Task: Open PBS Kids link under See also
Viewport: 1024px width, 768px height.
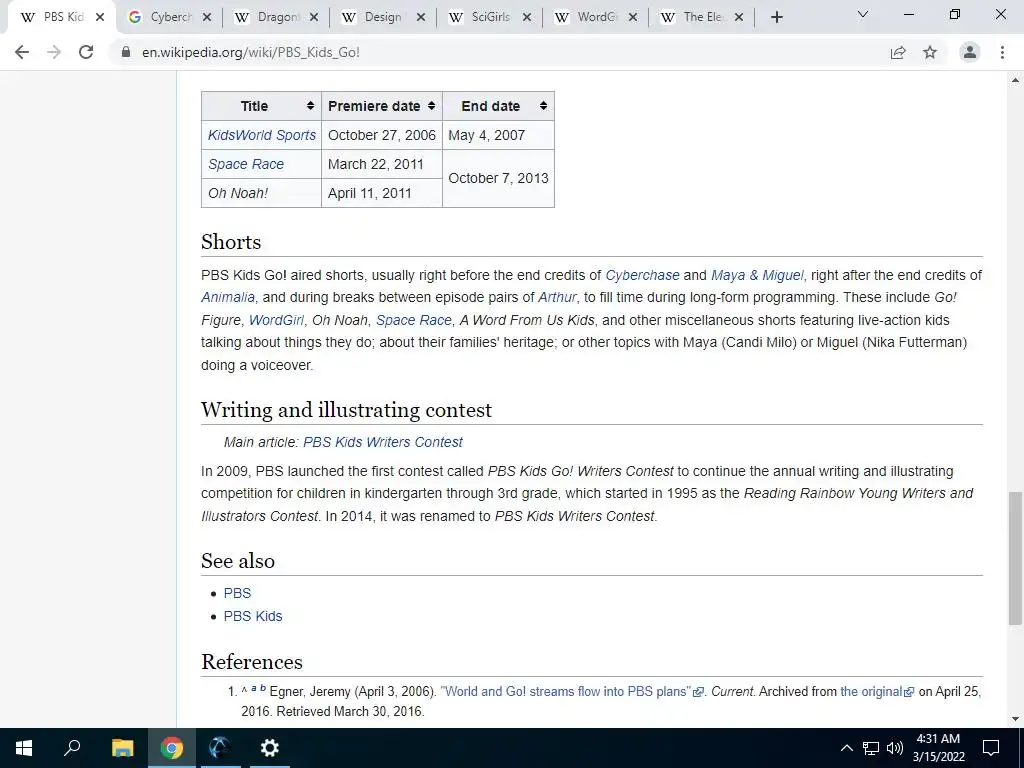Action: click(x=253, y=616)
